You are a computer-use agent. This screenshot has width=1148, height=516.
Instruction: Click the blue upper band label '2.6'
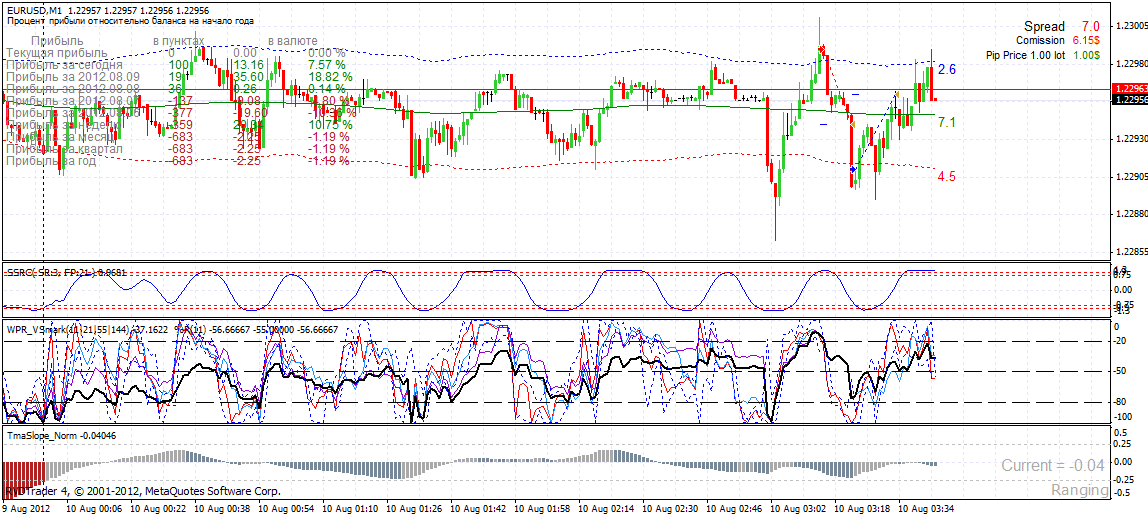(x=947, y=70)
